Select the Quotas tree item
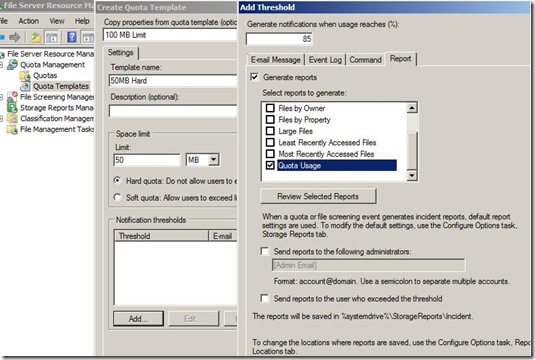This screenshot has width=535, height=360. click(x=45, y=75)
